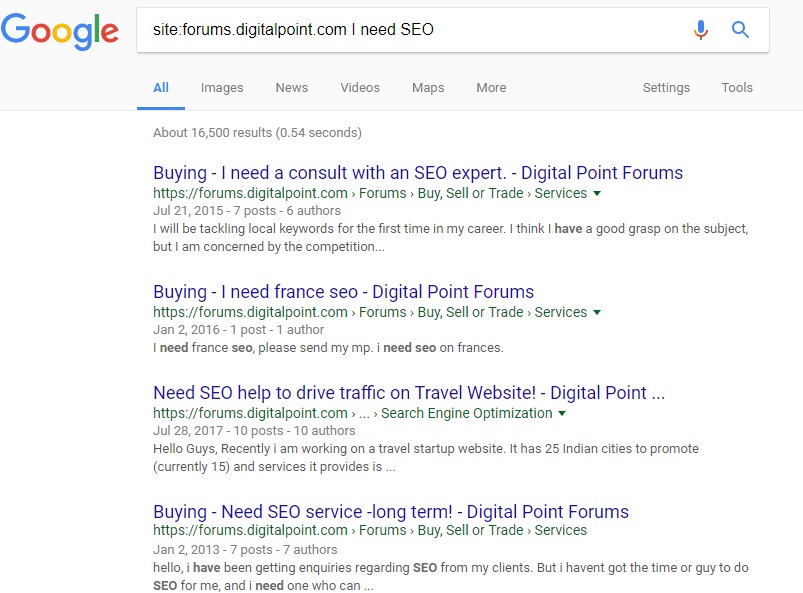Screen dimensions: 803x593
Task: Open search Tools
Action: click(737, 88)
